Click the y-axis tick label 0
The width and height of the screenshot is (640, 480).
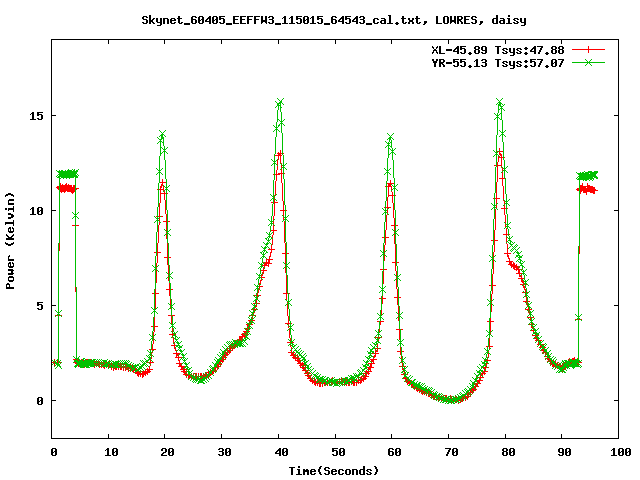[40, 401]
